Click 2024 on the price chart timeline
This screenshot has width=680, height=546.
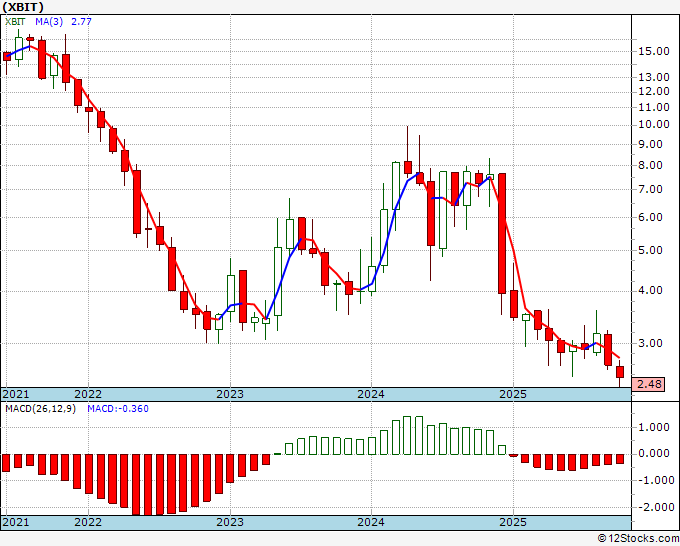(371, 394)
